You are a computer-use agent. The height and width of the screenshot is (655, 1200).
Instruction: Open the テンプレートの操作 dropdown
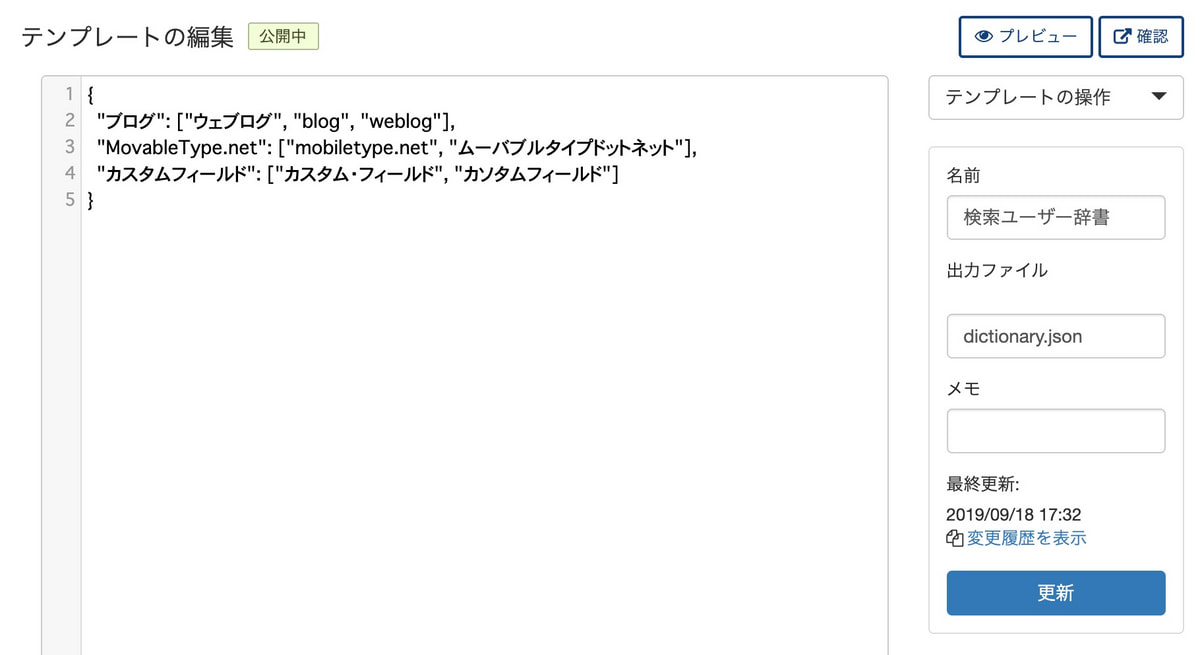[x=1056, y=97]
